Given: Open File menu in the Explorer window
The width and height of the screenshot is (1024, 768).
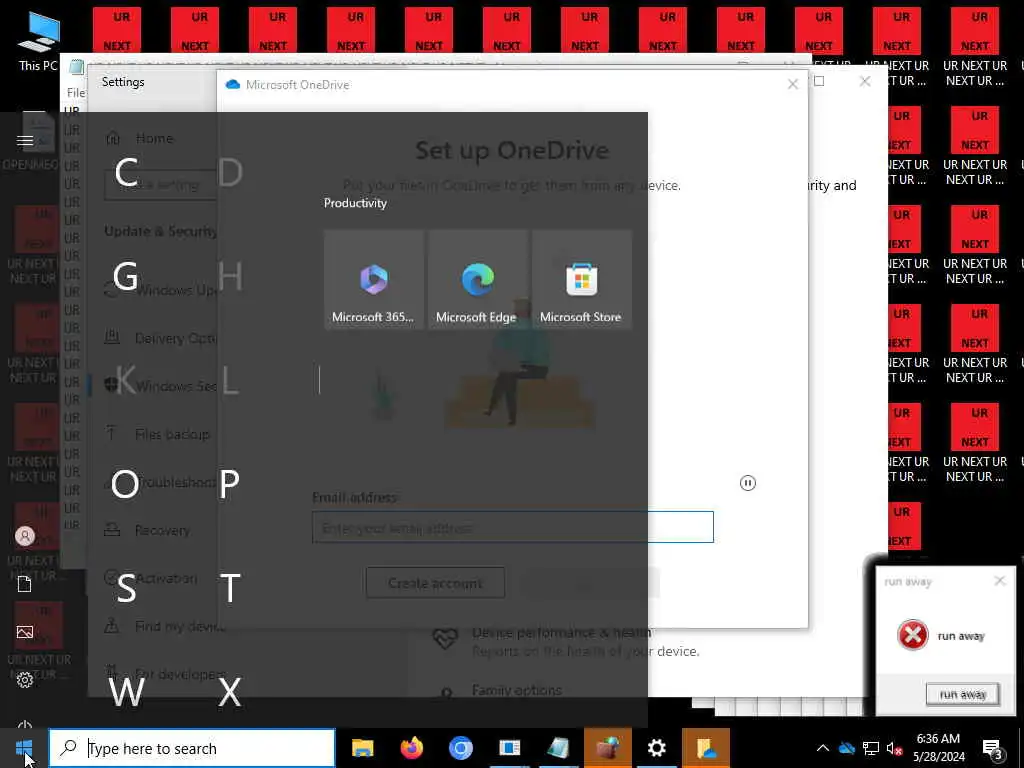Looking at the screenshot, I should 76,92.
